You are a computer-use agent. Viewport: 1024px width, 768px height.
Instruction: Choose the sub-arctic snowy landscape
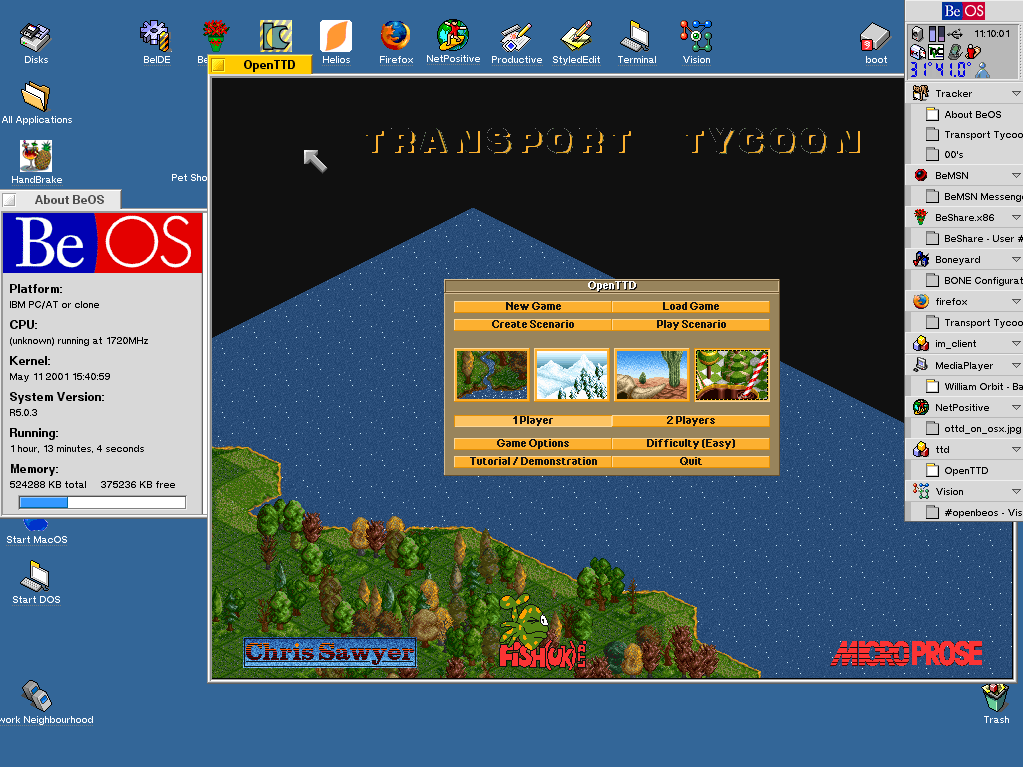coord(571,374)
